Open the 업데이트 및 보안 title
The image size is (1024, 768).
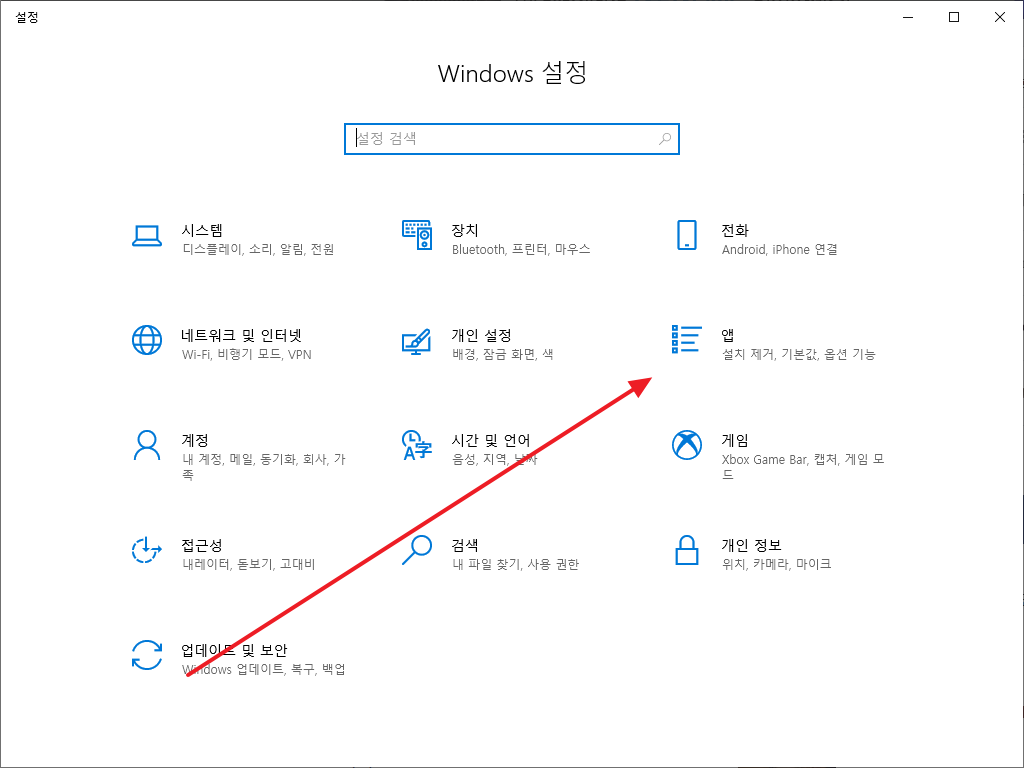click(x=234, y=650)
